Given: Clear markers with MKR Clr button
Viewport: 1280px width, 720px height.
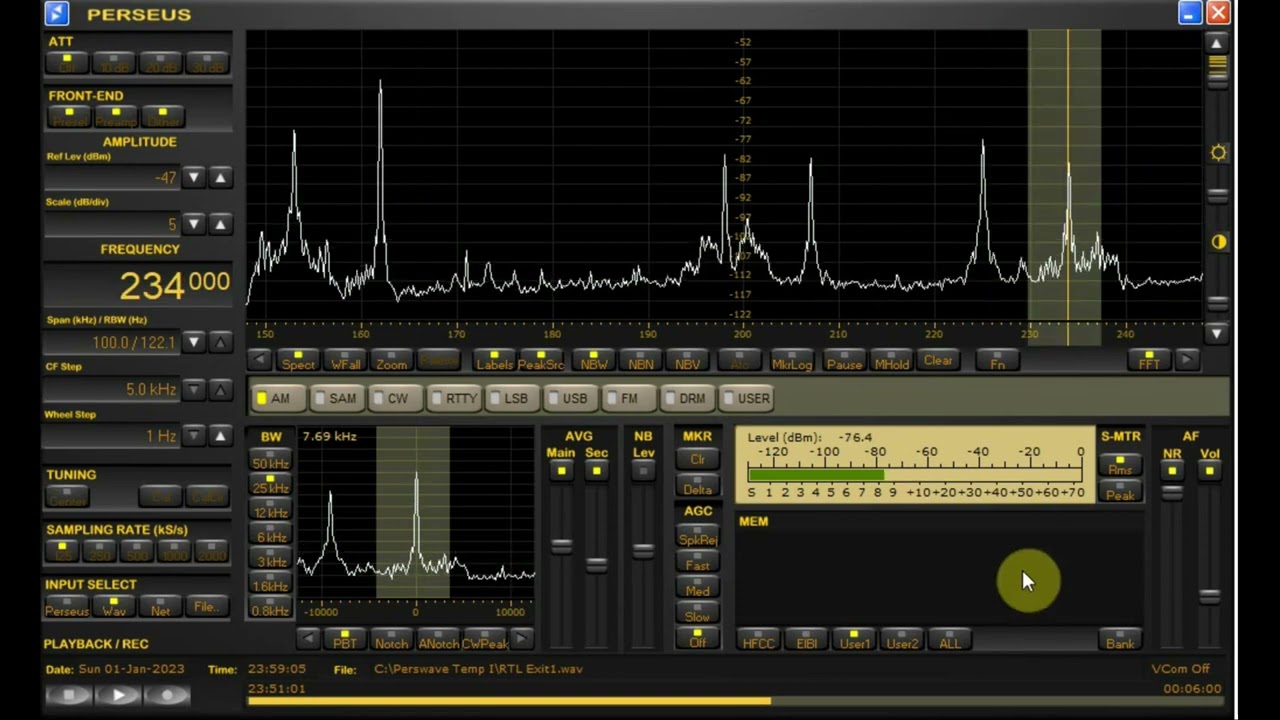Looking at the screenshot, I should coord(697,459).
